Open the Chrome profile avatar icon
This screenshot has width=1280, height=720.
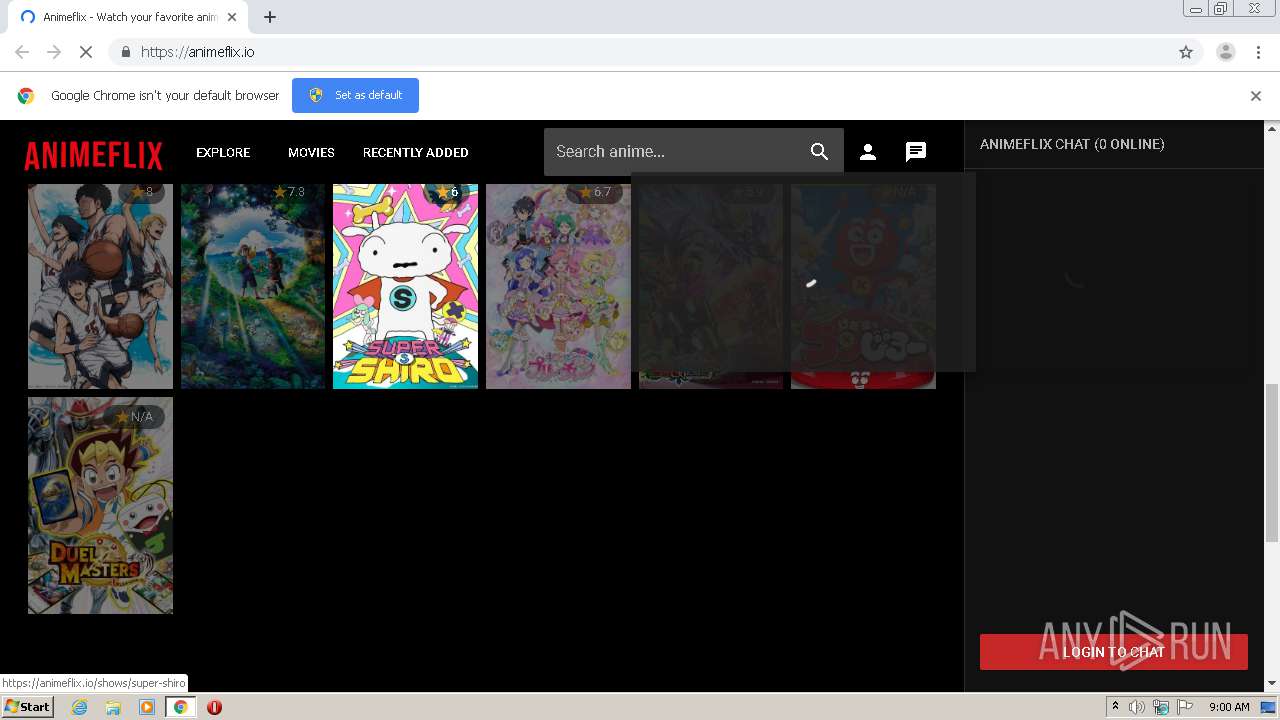tap(1226, 52)
